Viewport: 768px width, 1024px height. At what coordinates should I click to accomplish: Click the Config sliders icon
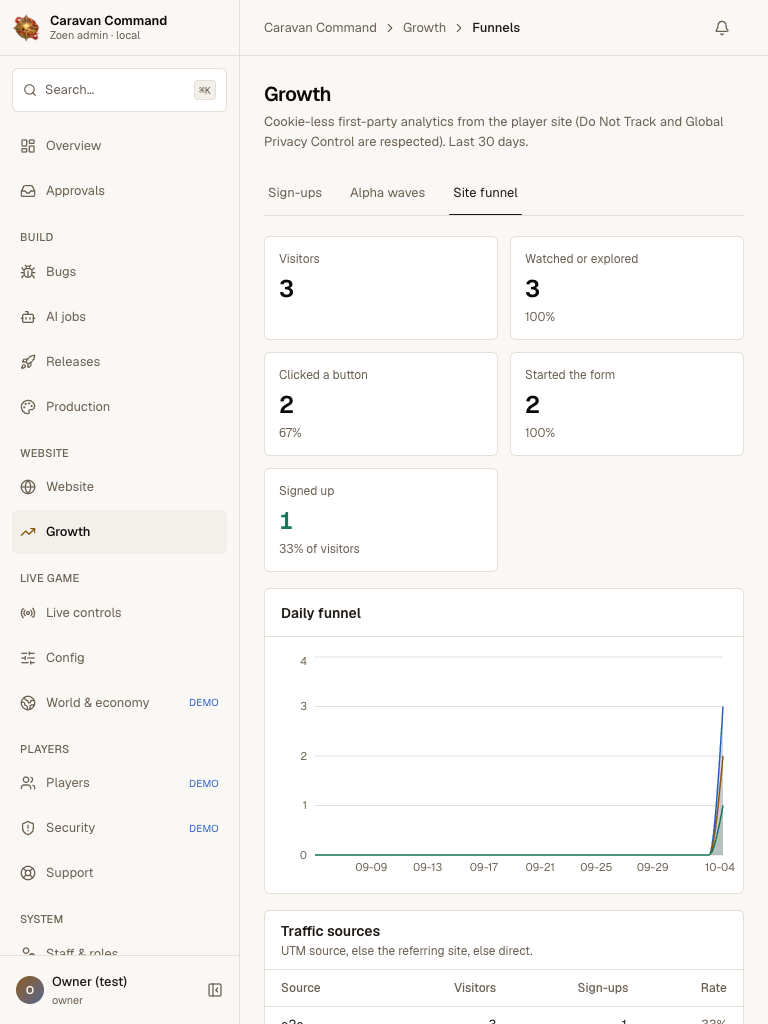click(x=28, y=658)
